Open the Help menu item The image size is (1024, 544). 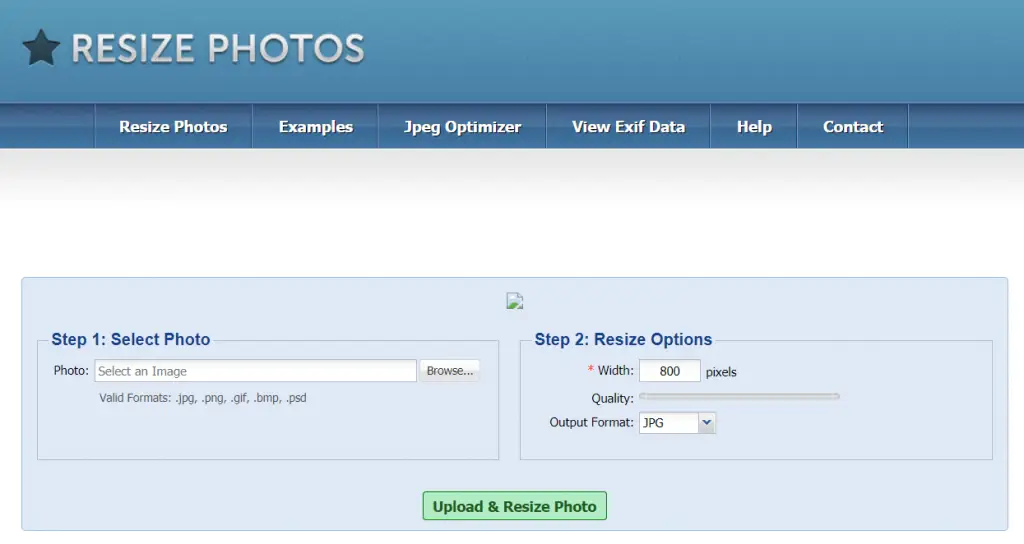(754, 127)
